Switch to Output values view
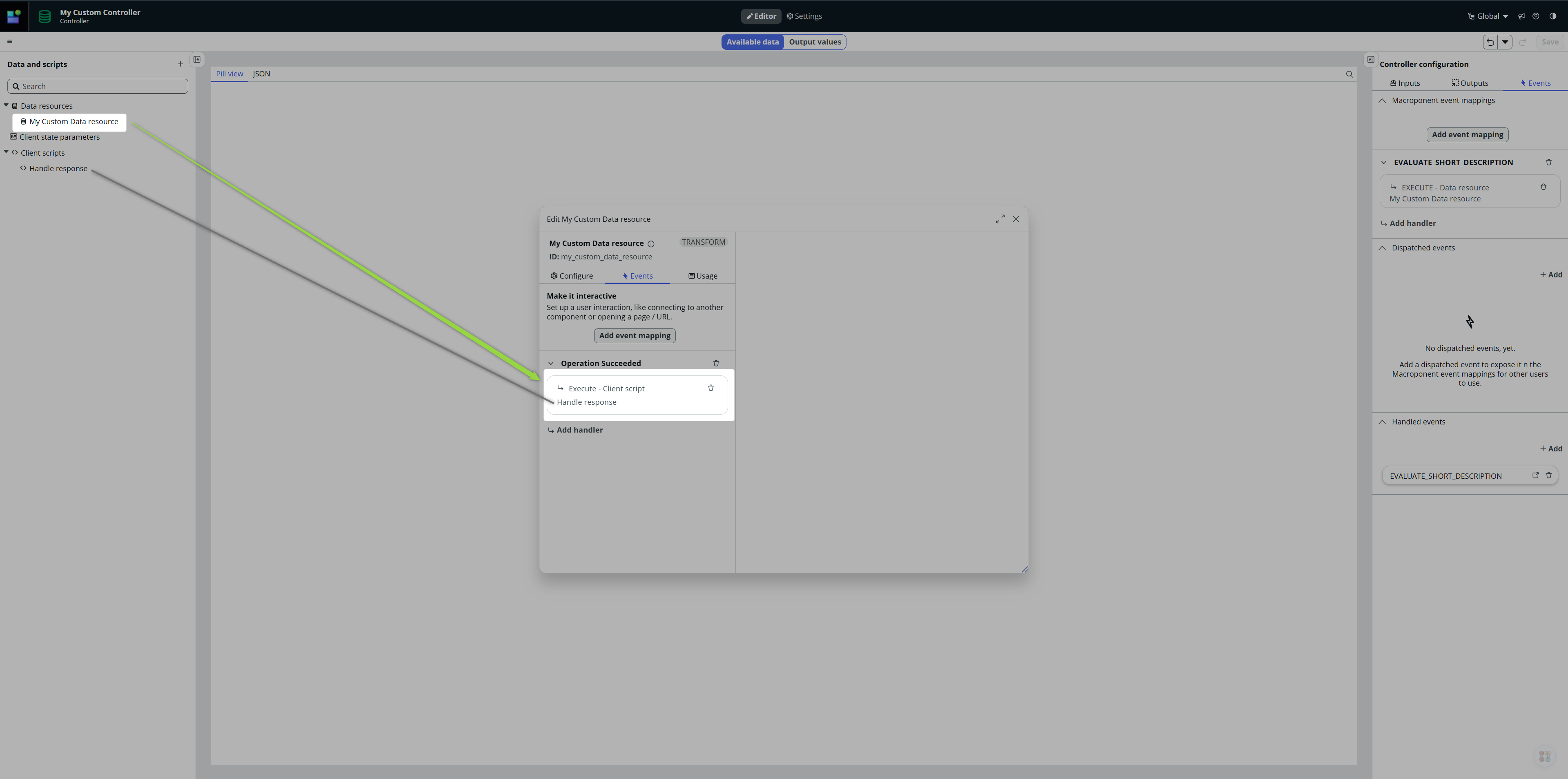Image resolution: width=1568 pixels, height=779 pixels. tap(815, 42)
